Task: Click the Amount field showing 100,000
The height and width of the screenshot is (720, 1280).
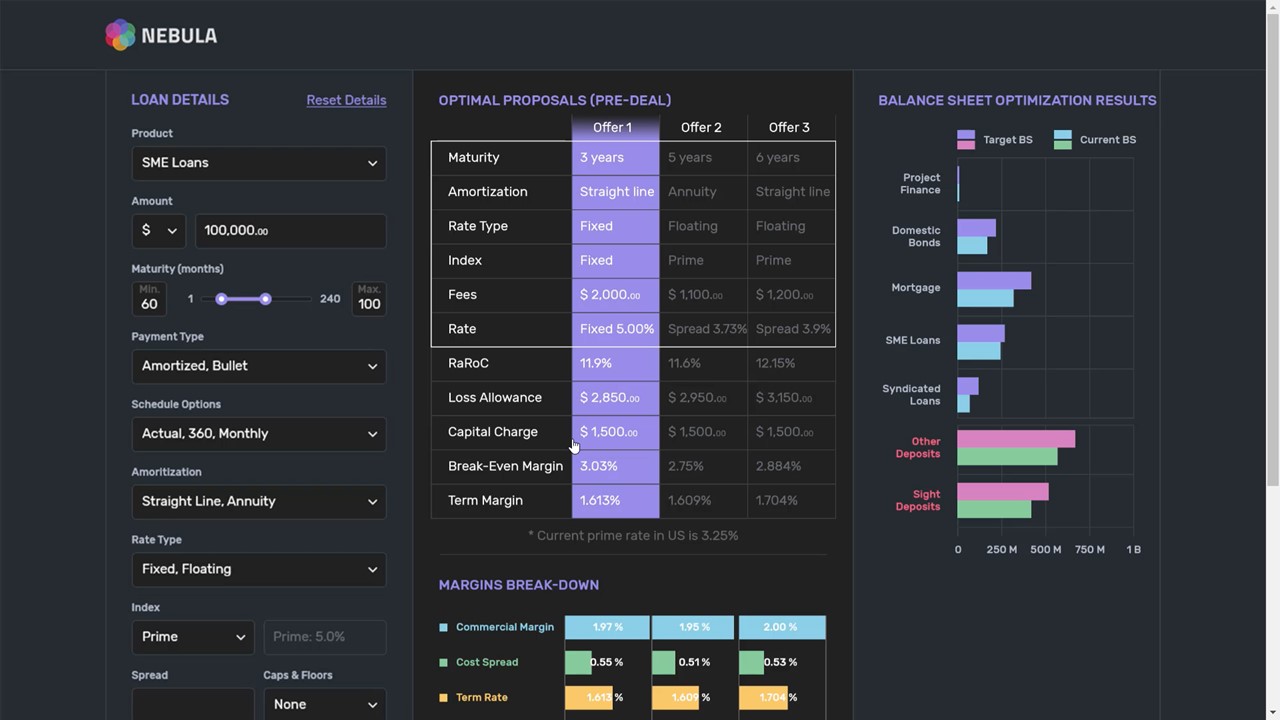Action: coord(290,231)
